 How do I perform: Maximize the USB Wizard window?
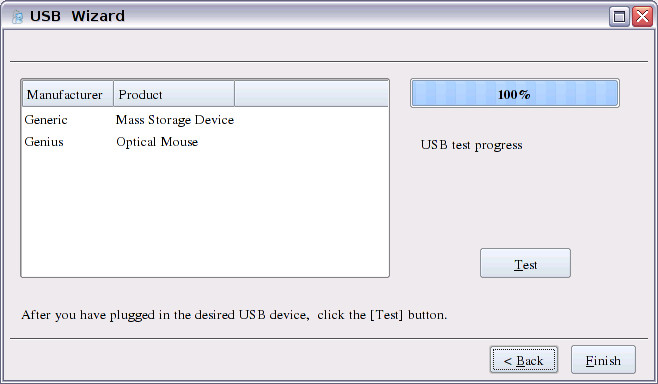click(x=619, y=17)
